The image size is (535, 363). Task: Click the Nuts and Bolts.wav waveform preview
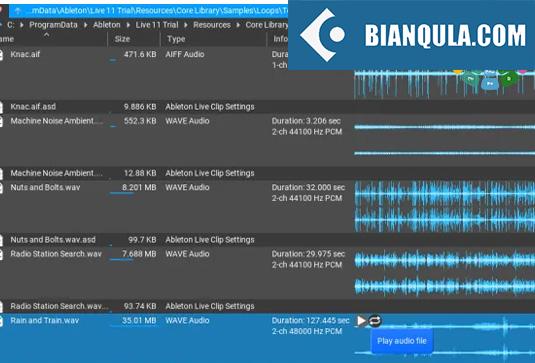pyautogui.click(x=445, y=207)
